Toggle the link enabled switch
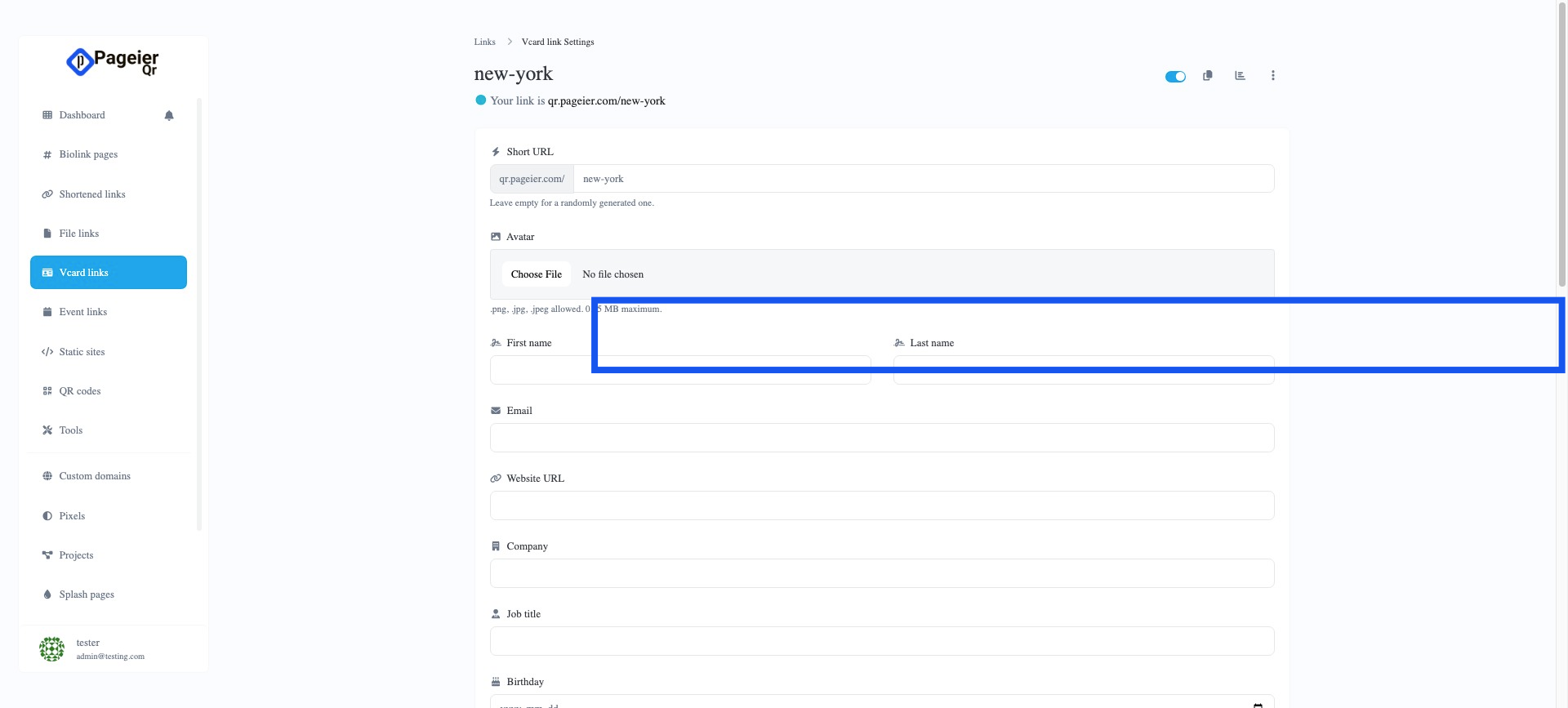 coord(1175,77)
